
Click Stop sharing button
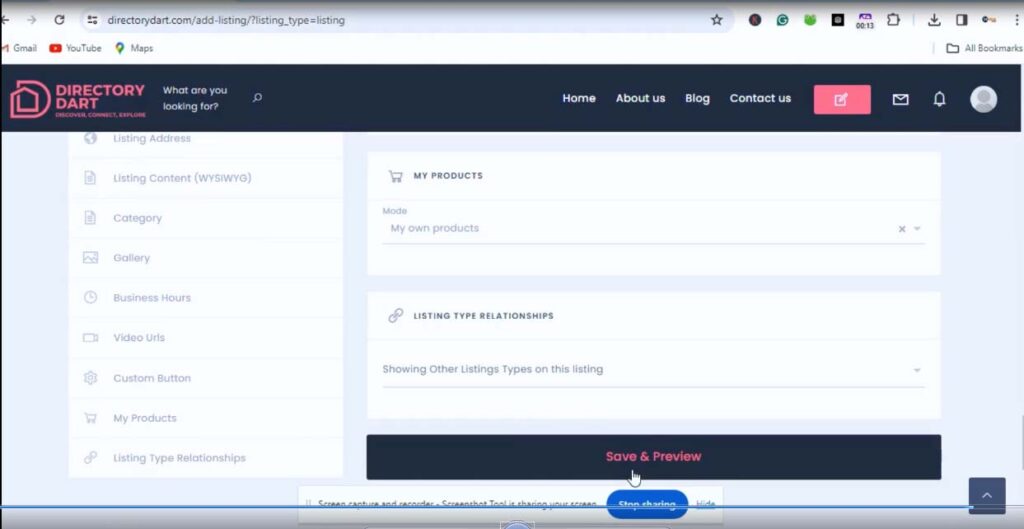coord(647,504)
